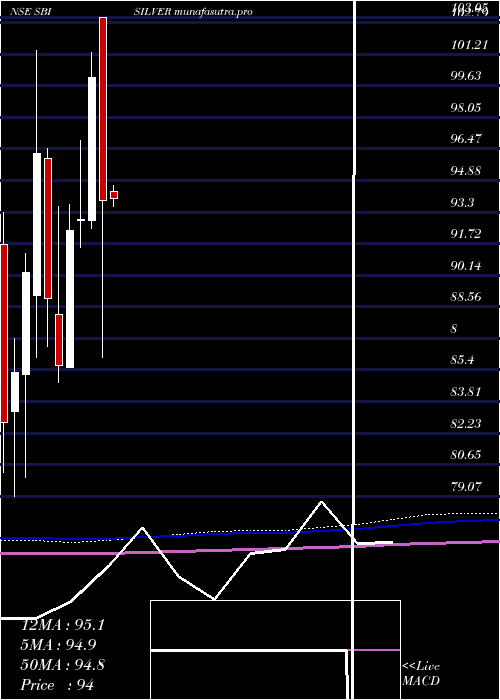Screen dimensions: 500x700
Task: Click the 'SILVER munafasutra.pro' title text
Action: tap(193, 12)
